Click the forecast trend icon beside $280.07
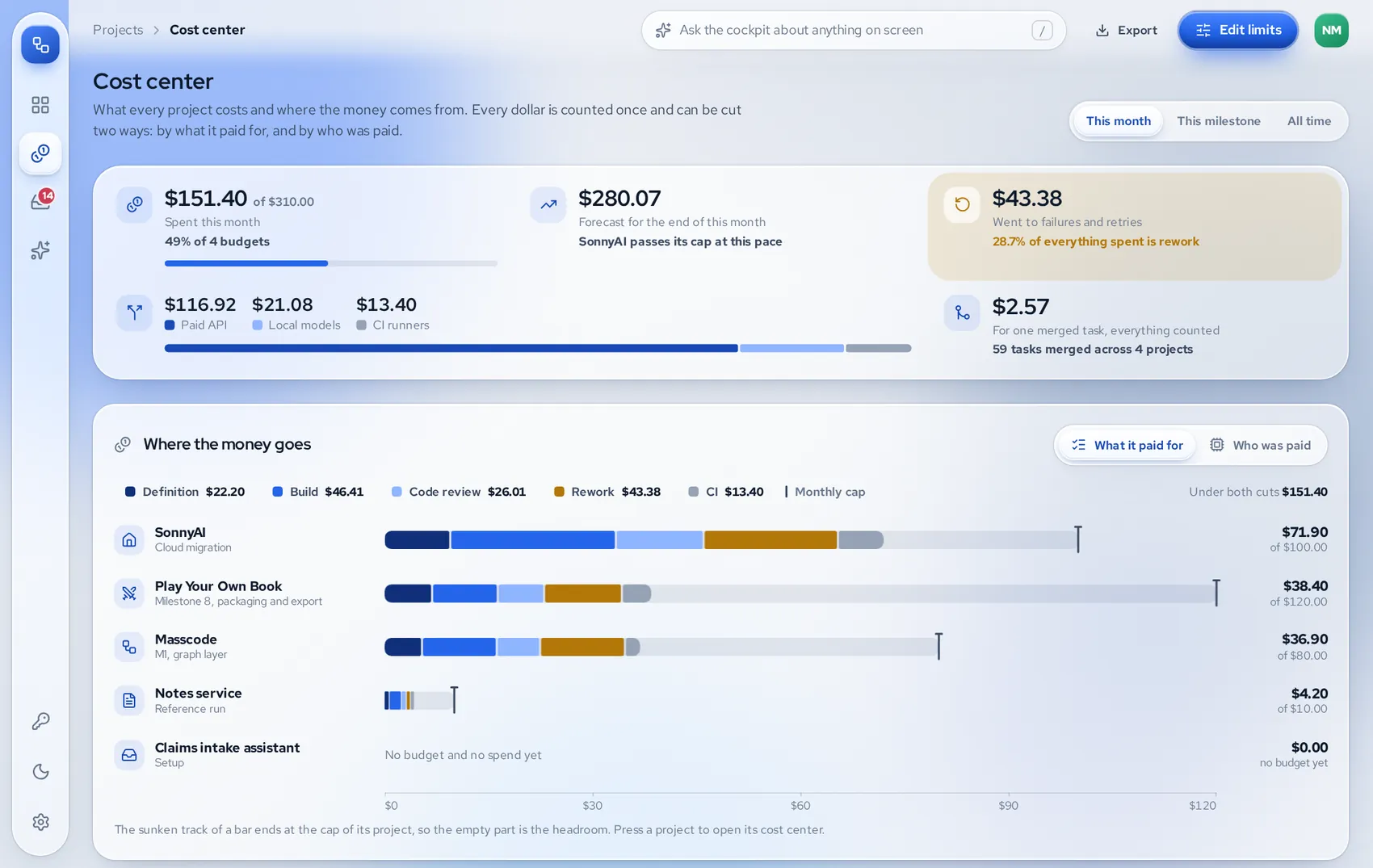Image resolution: width=1373 pixels, height=868 pixels. click(548, 204)
